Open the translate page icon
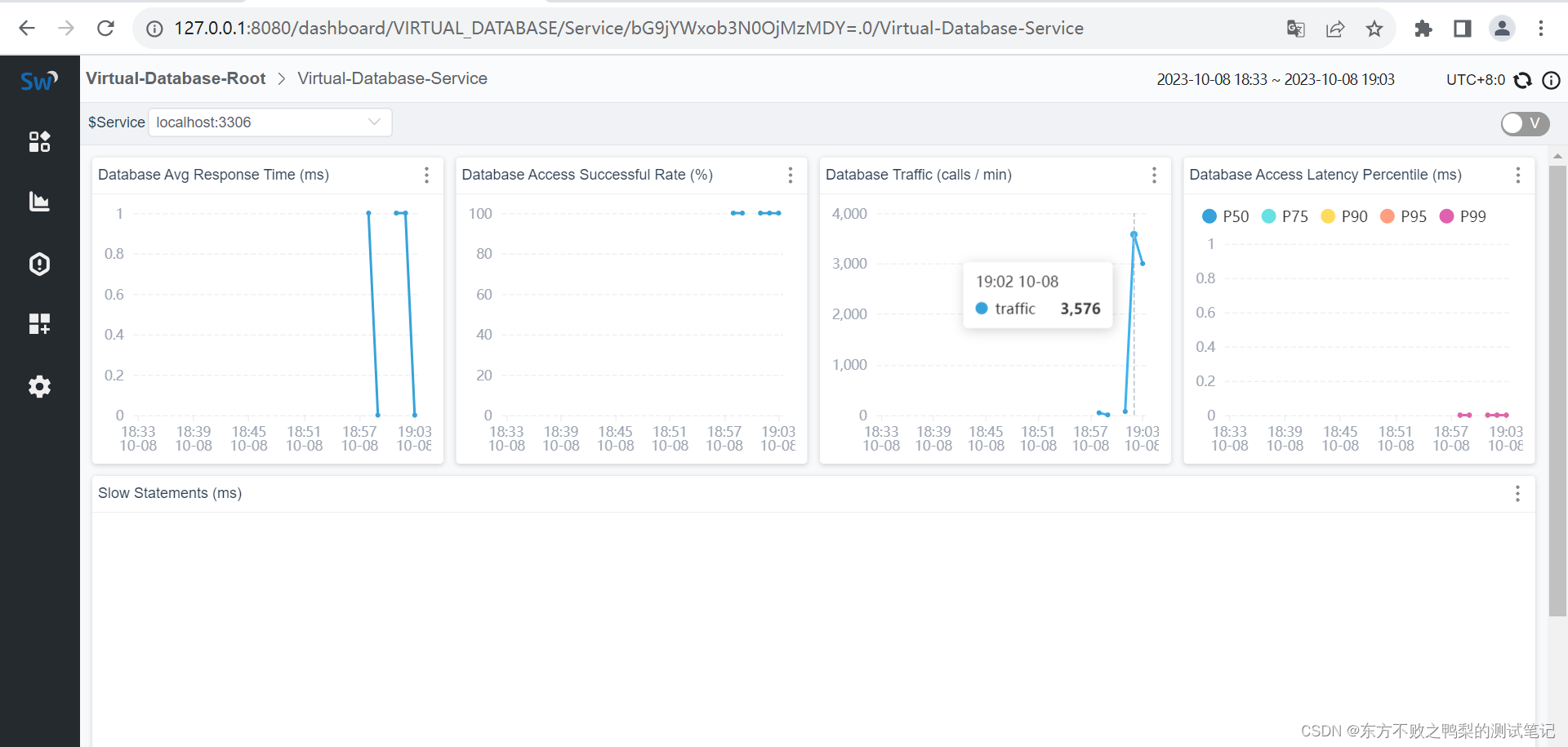The image size is (1568, 747). tap(1295, 29)
